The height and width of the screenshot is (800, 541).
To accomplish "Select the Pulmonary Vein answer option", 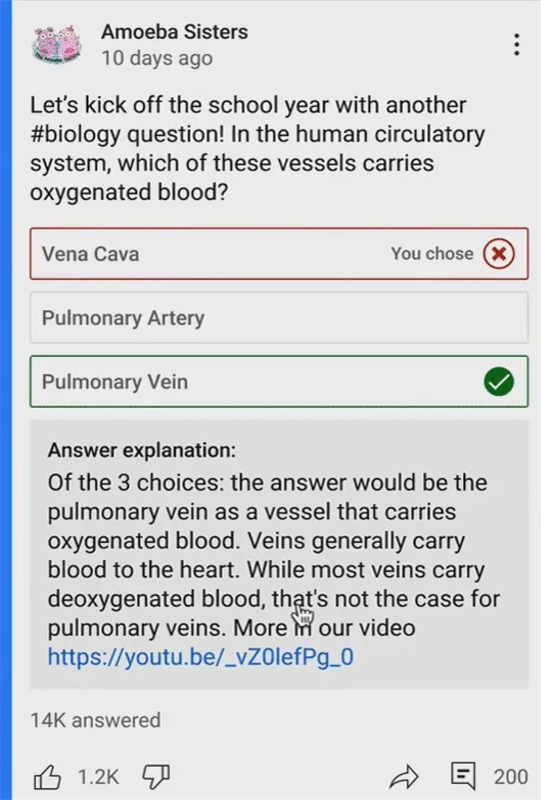I will click(279, 381).
